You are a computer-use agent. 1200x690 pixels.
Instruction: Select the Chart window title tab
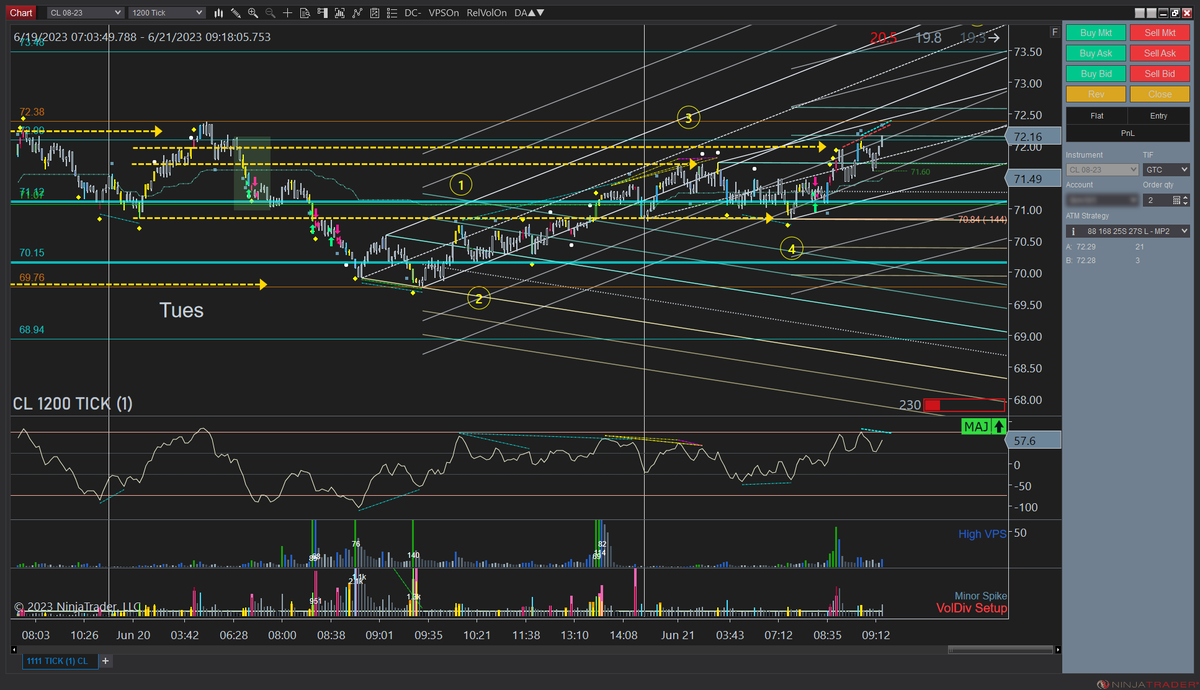point(21,13)
